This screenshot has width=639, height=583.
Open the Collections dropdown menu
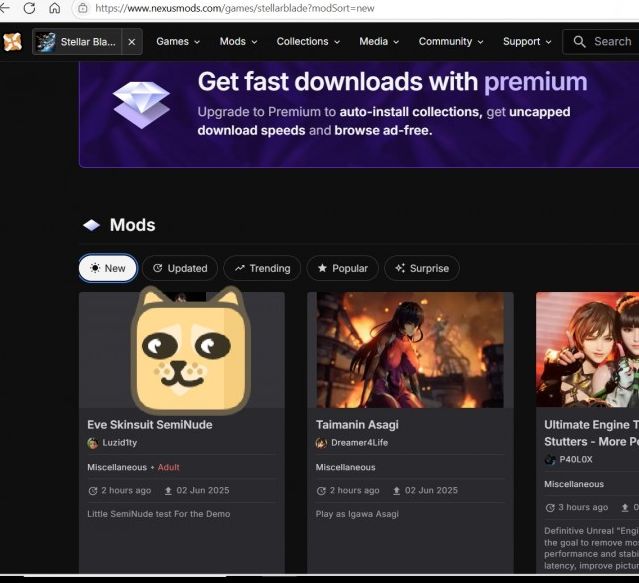(x=308, y=42)
